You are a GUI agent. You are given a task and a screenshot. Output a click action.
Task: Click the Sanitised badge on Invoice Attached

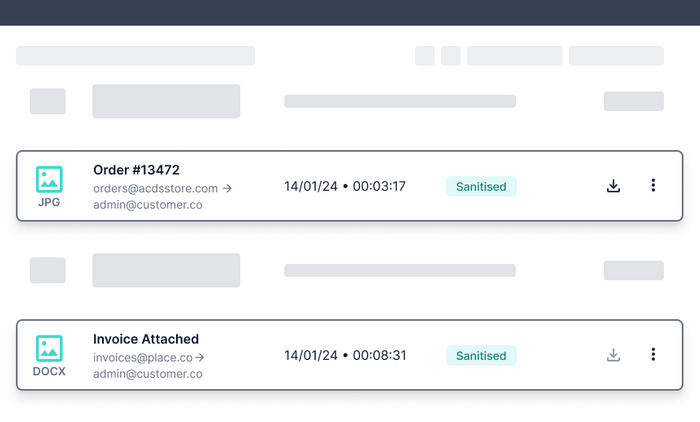click(481, 355)
